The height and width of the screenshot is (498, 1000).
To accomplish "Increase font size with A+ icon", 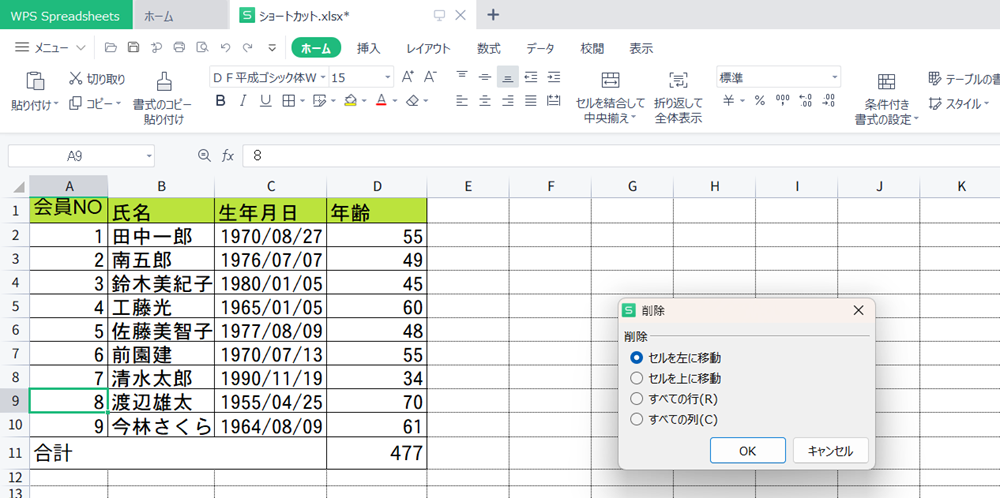I will coord(408,77).
